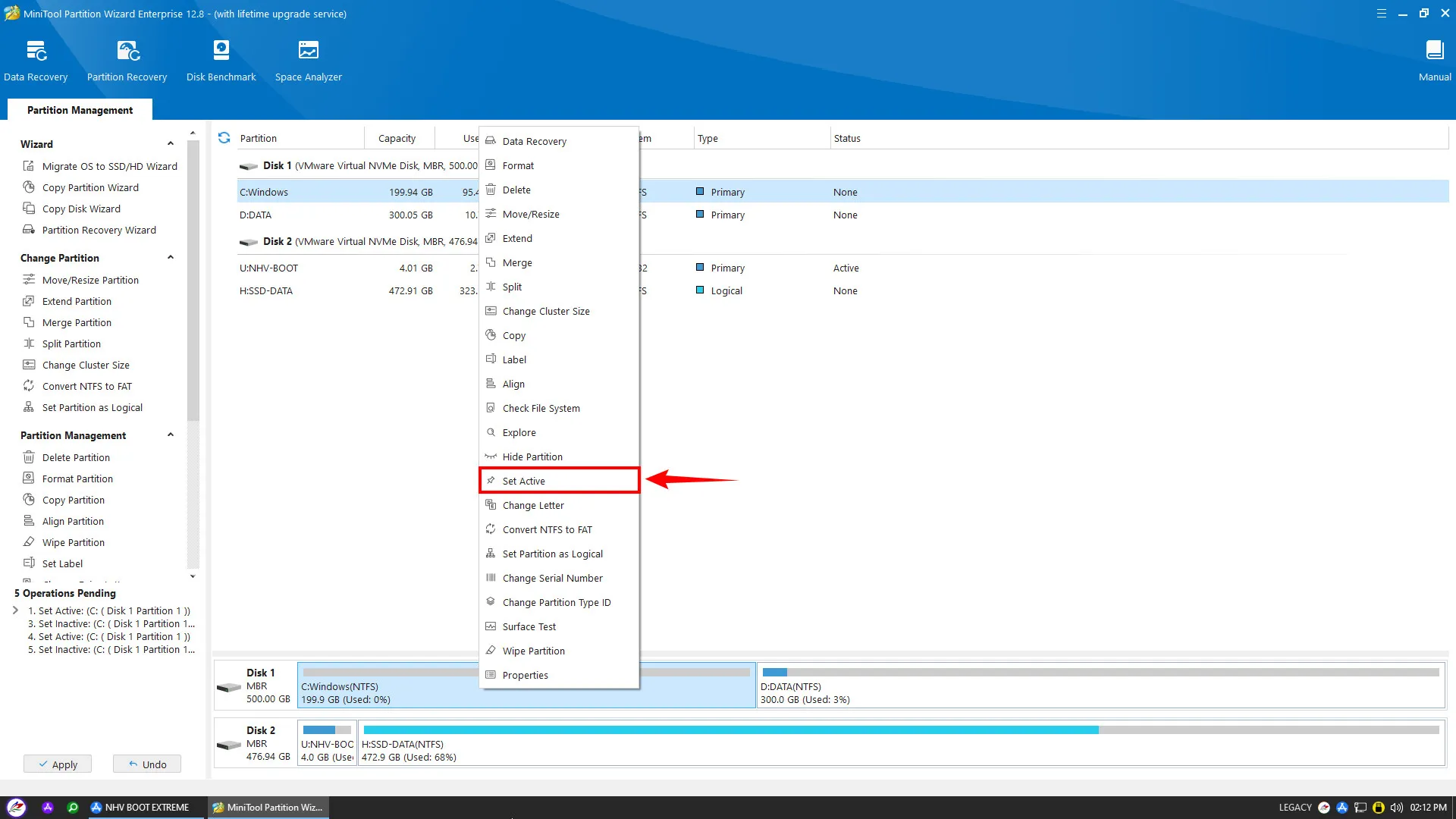Open the Migrate OS to SSD/HD Wizard
Viewport: 1456px width, 819px height.
click(x=109, y=166)
